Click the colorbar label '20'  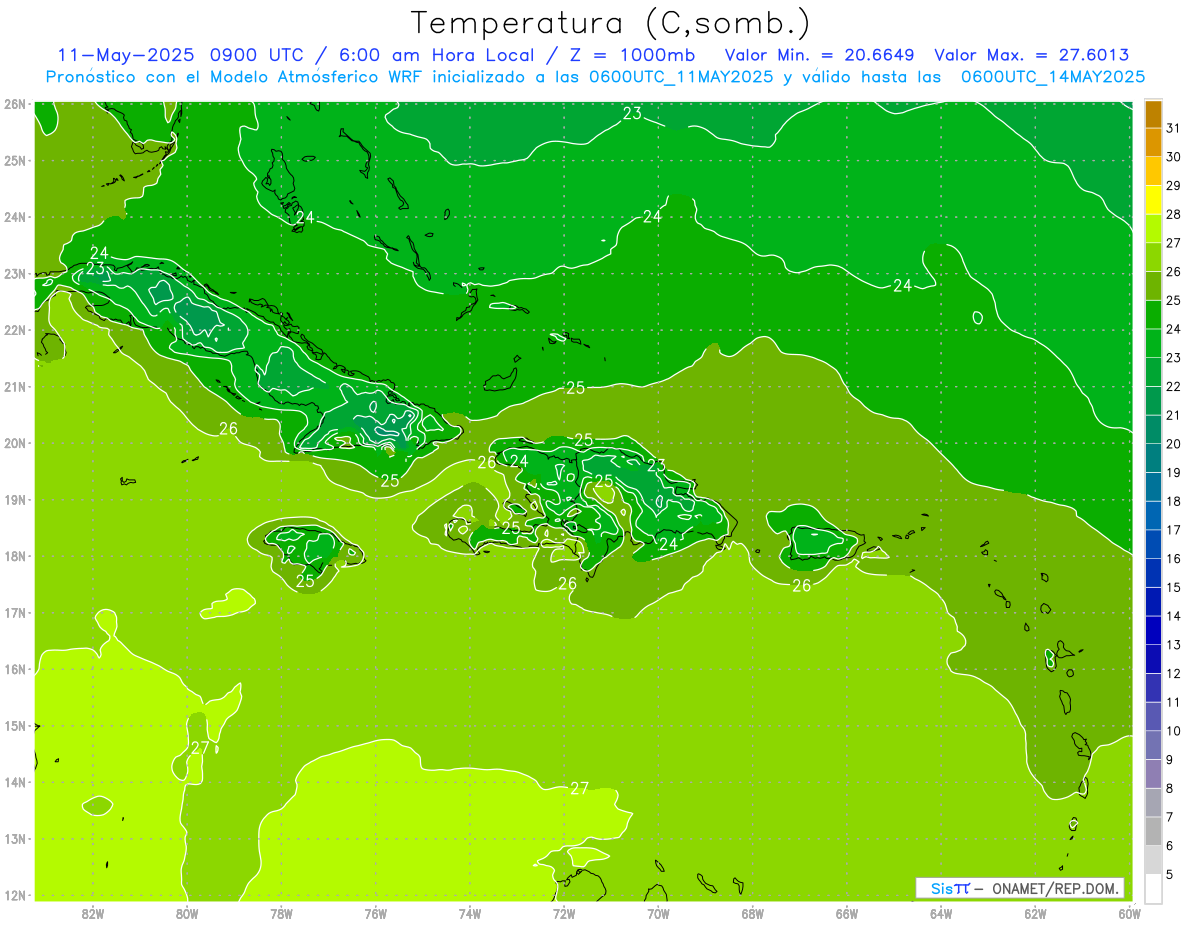coord(1173,444)
